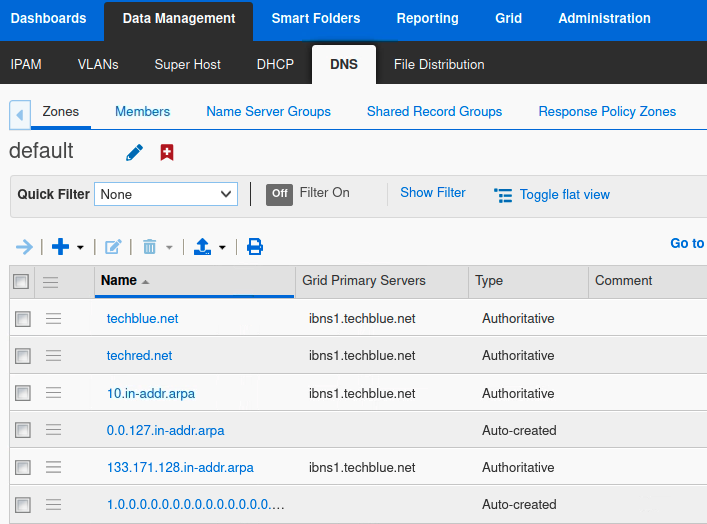Click the red bookmark icon
Screen dimensions: 707x524
point(167,152)
